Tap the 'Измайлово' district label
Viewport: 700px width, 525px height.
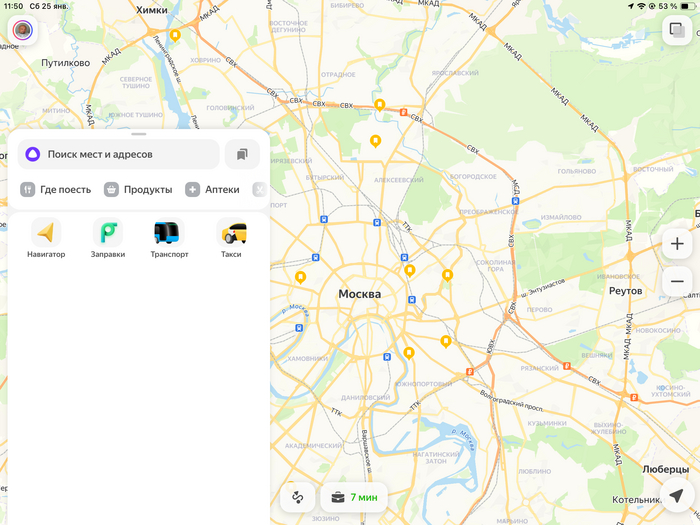pos(561,217)
